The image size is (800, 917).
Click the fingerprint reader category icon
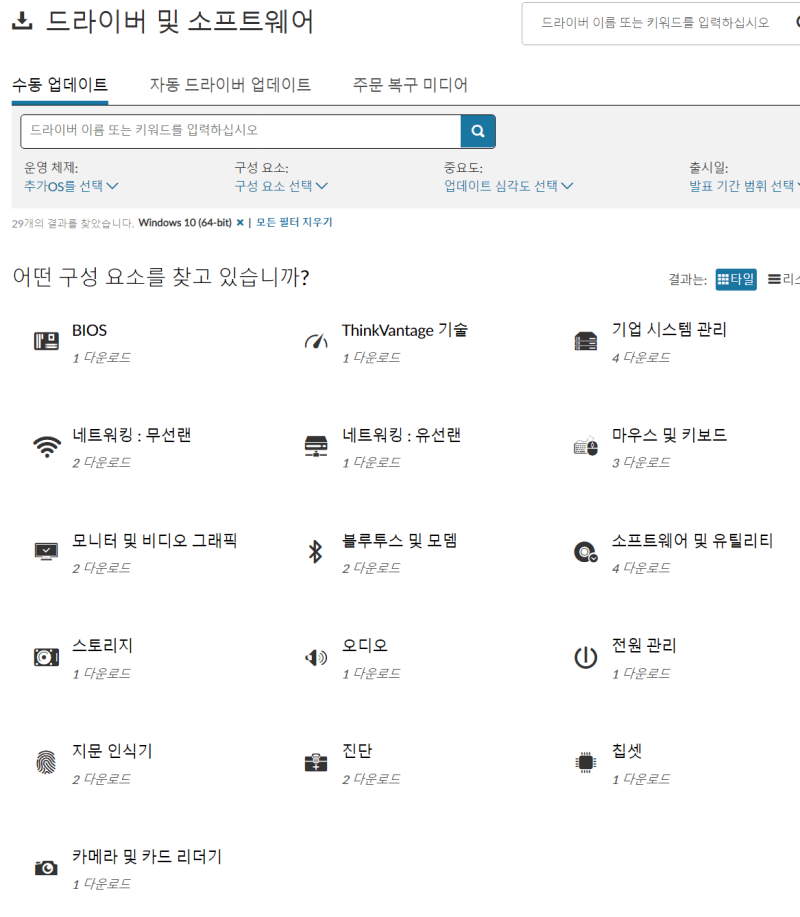(x=45, y=761)
